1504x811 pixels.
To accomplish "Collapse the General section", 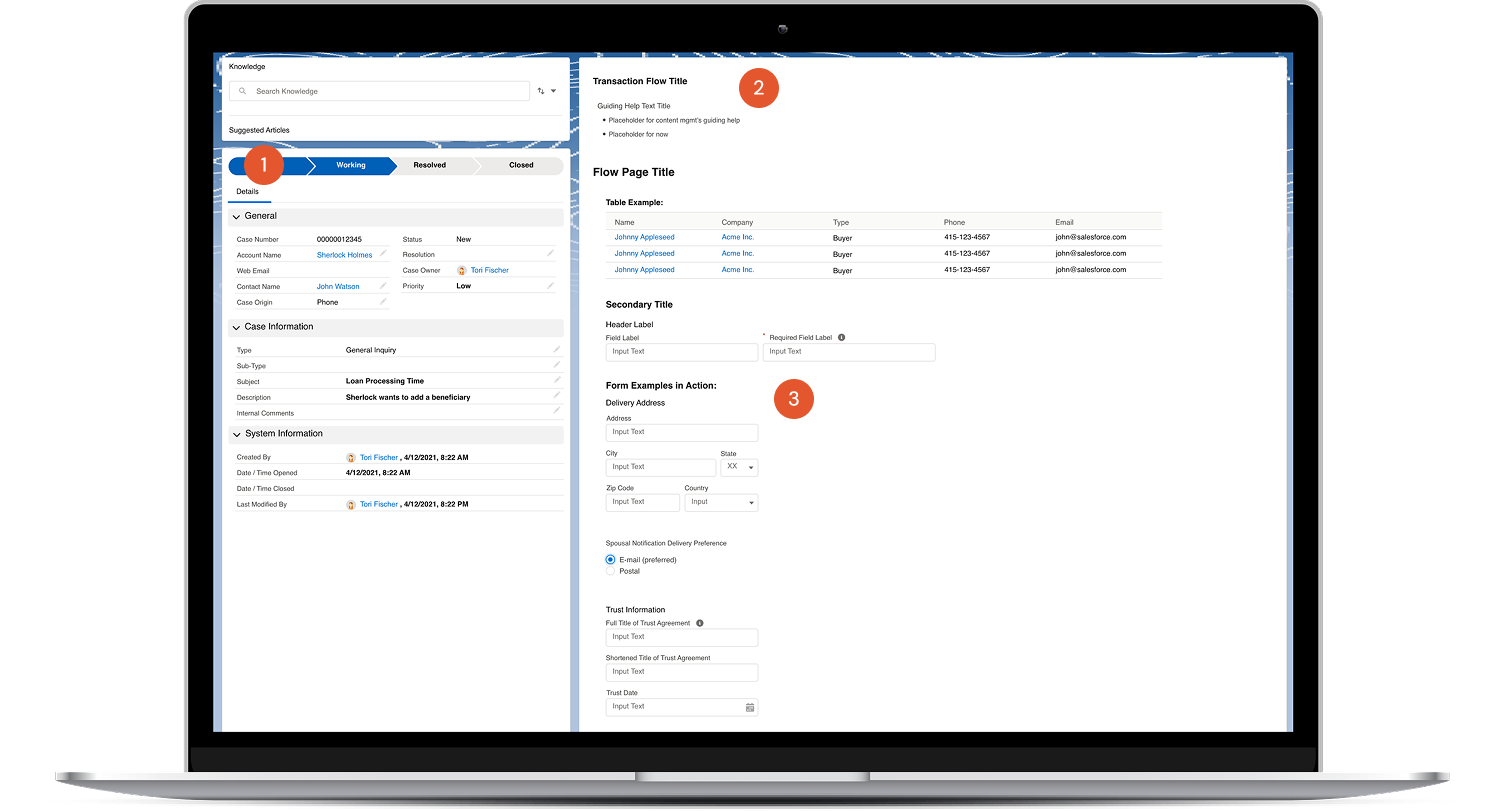I will 236,216.
